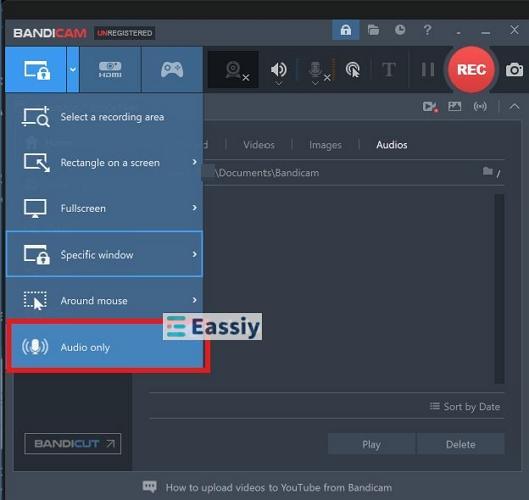Toggle the speaker sound icon
Screen dimensions: 529x500
click(279, 69)
